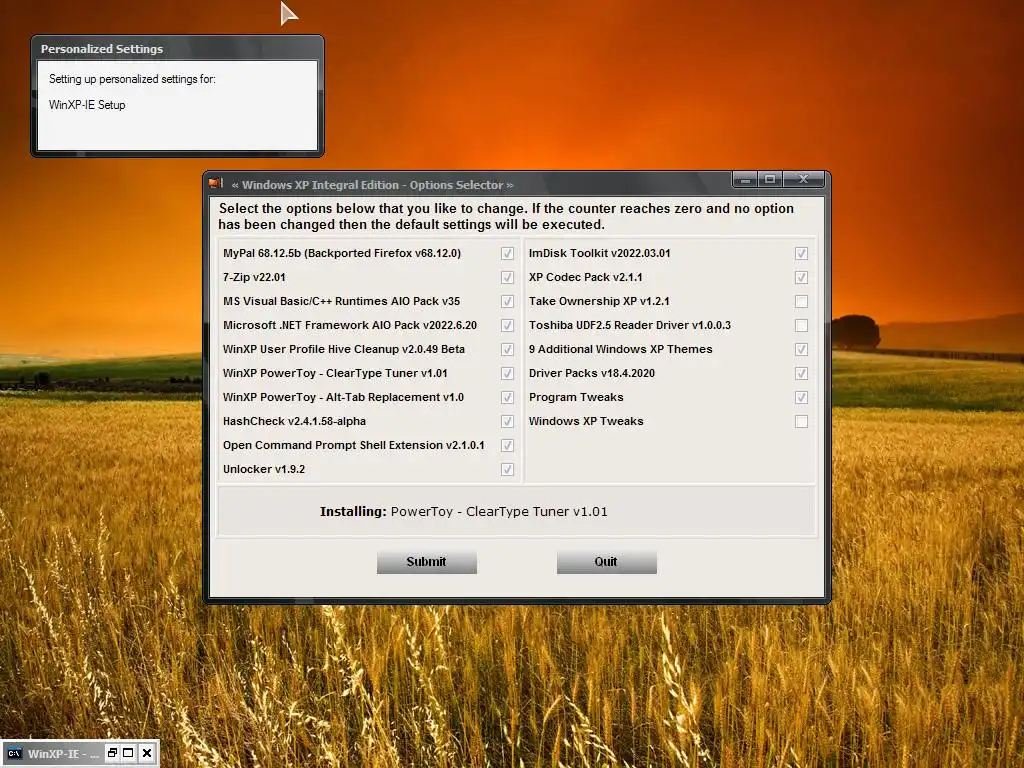The image size is (1024, 768).
Task: Click the 'Driver Packs v18.4.2020' label
Action: [x=592, y=374]
